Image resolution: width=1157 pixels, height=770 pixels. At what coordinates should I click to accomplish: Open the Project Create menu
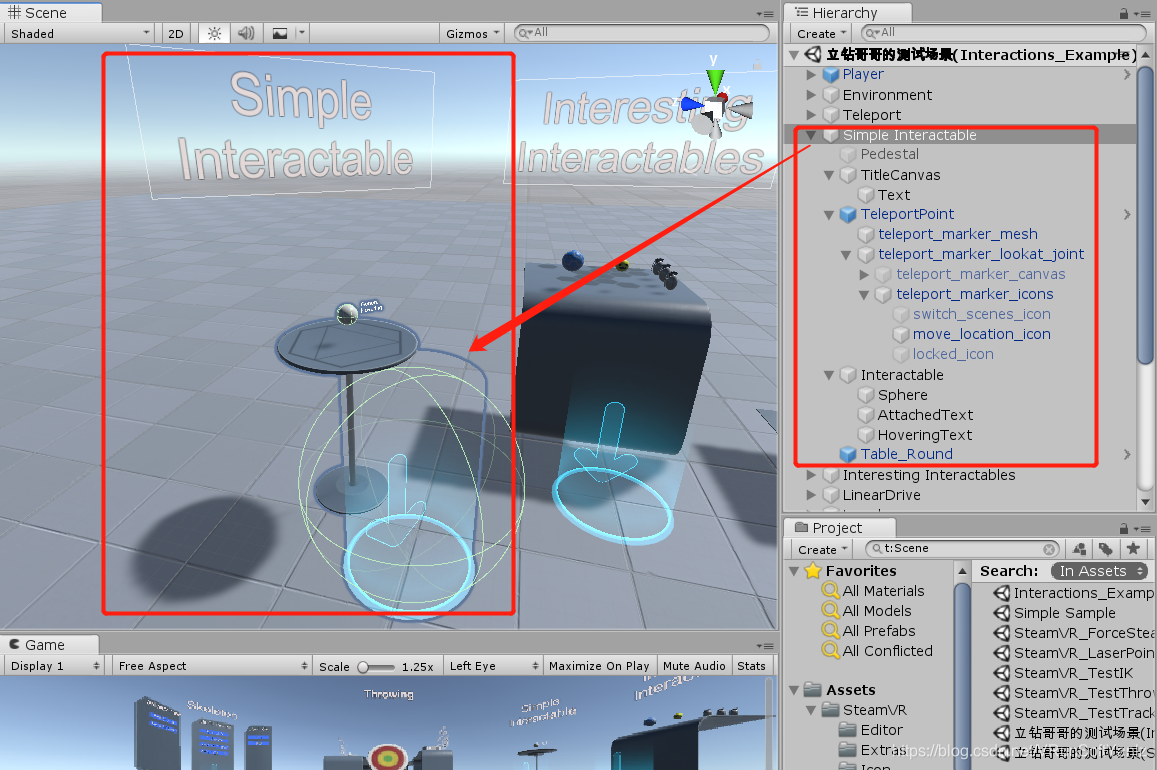[x=821, y=549]
